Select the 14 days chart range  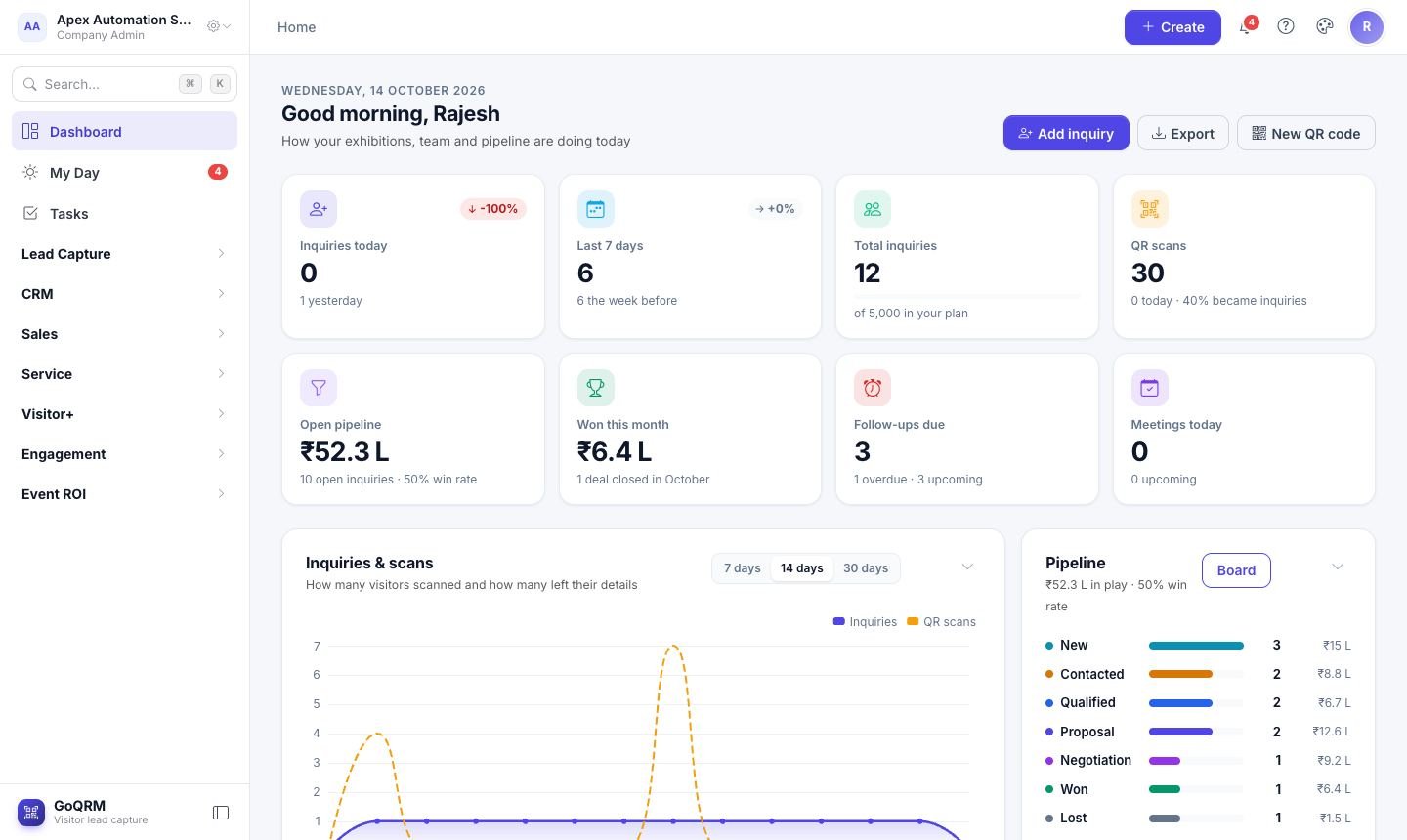pos(802,568)
